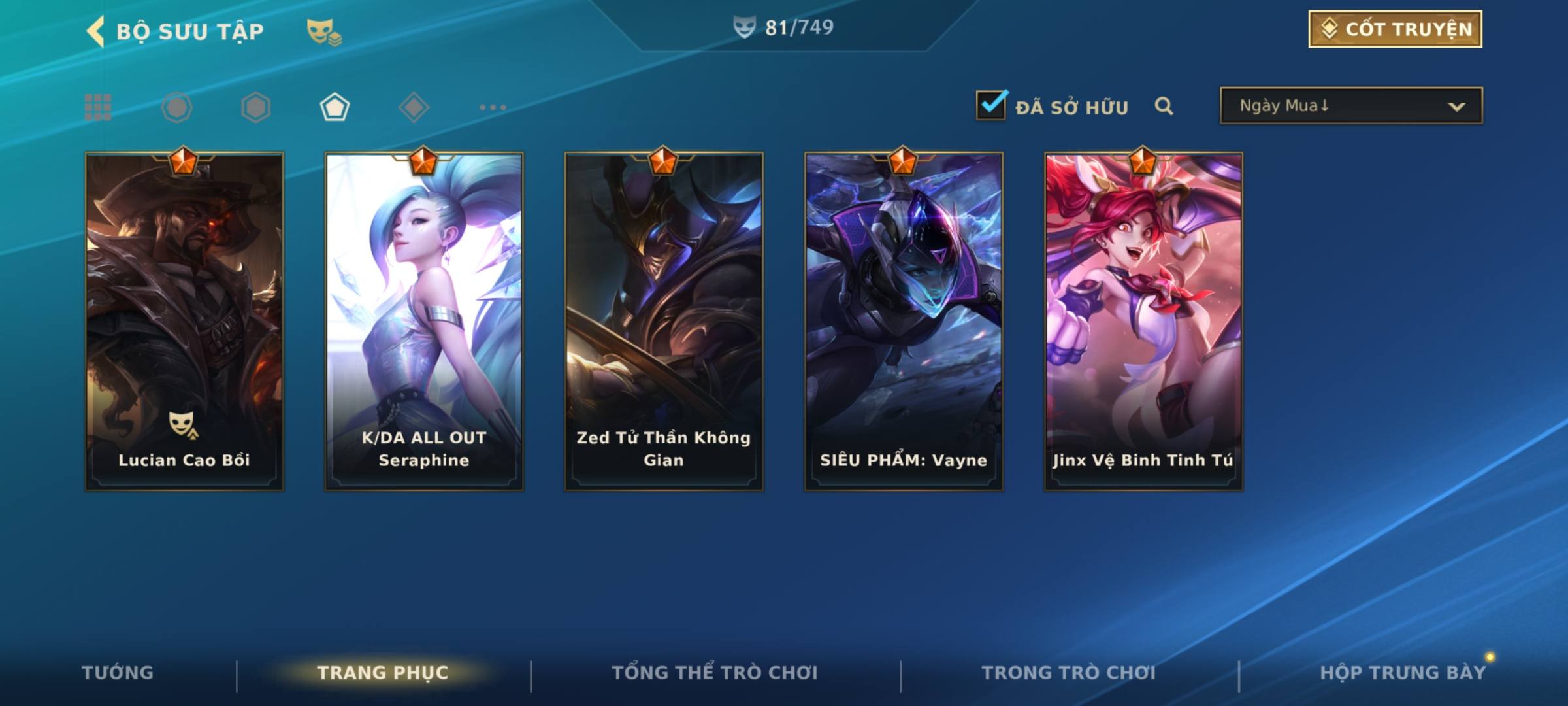Select the all-skins grid filter icon

click(98, 107)
